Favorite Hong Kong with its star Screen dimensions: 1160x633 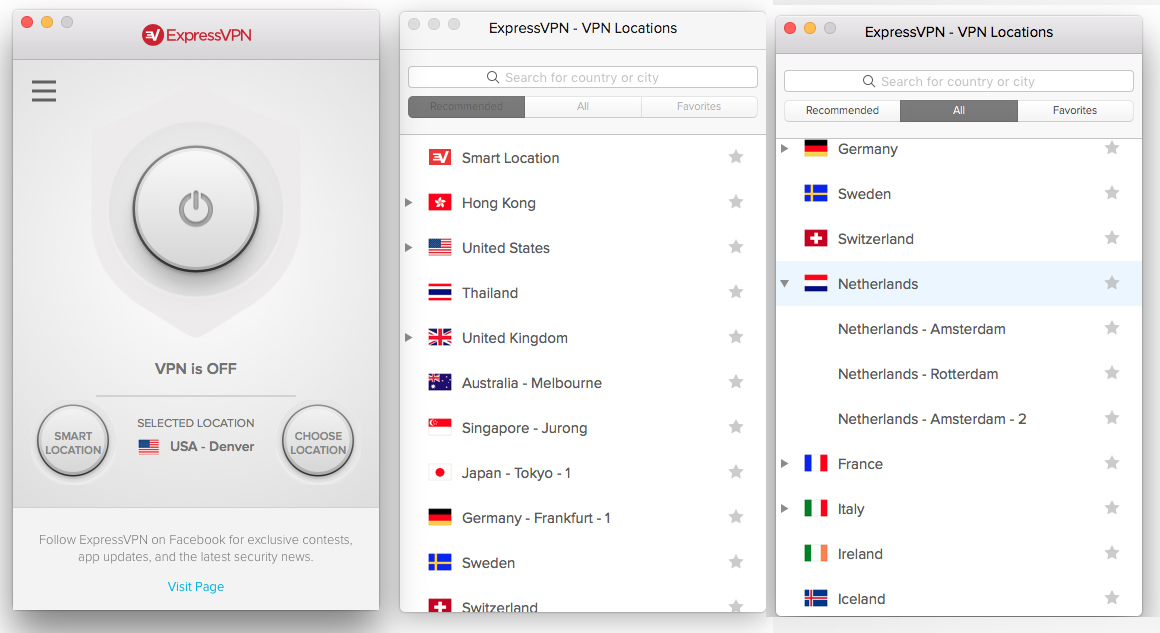(x=735, y=202)
